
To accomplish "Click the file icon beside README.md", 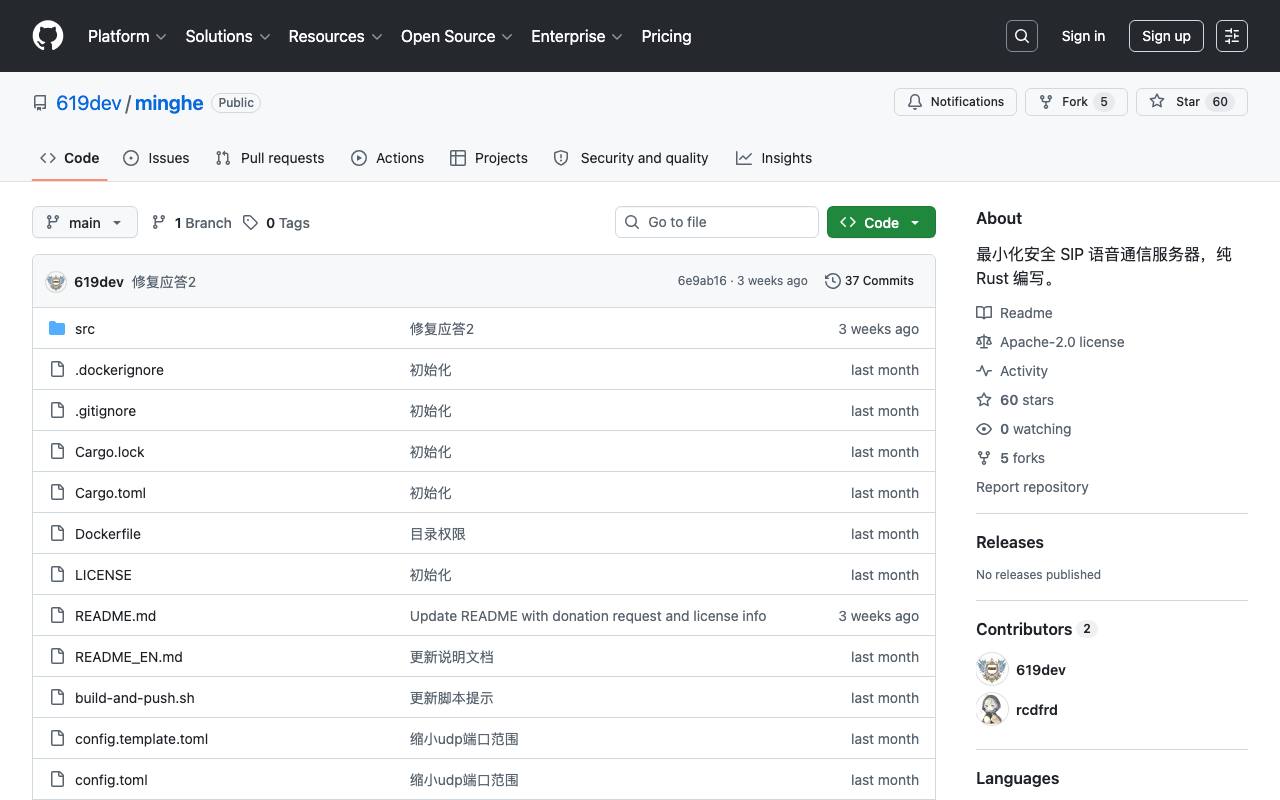I will point(57,616).
